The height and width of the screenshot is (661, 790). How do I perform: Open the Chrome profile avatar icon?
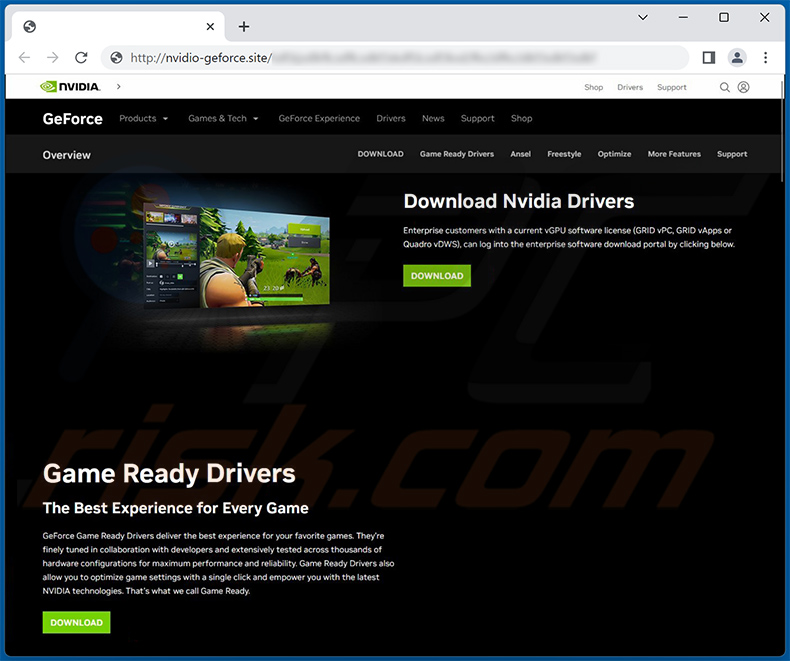(737, 57)
